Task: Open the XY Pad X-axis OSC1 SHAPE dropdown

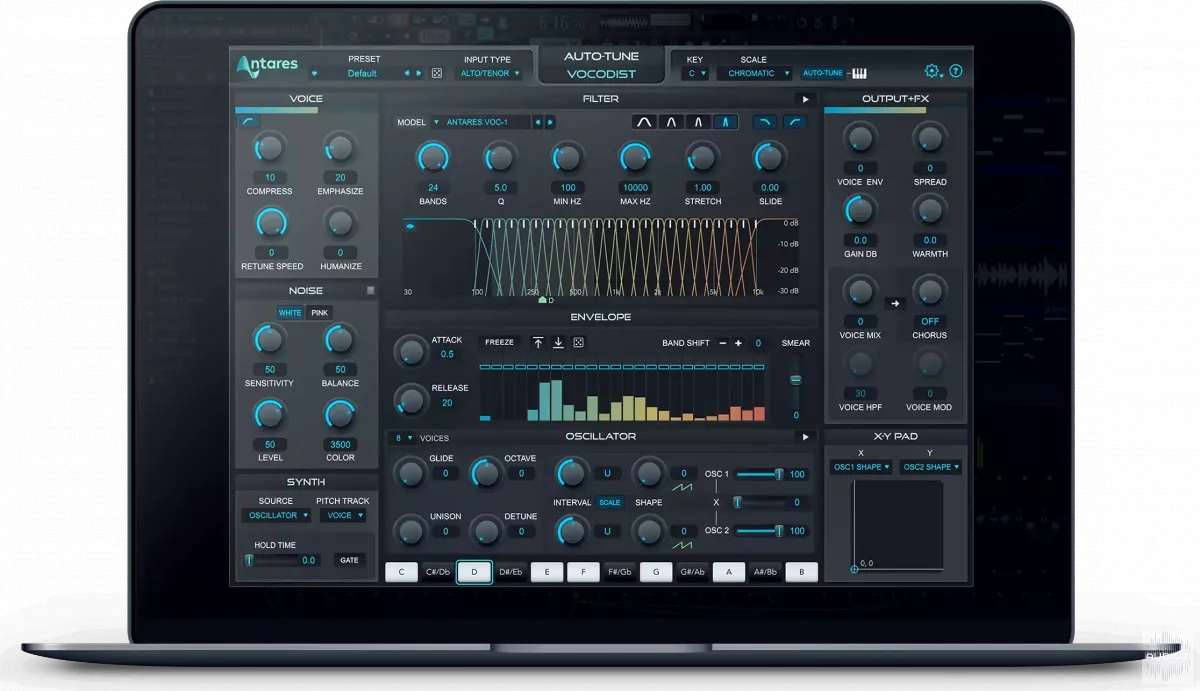Action: click(x=861, y=467)
